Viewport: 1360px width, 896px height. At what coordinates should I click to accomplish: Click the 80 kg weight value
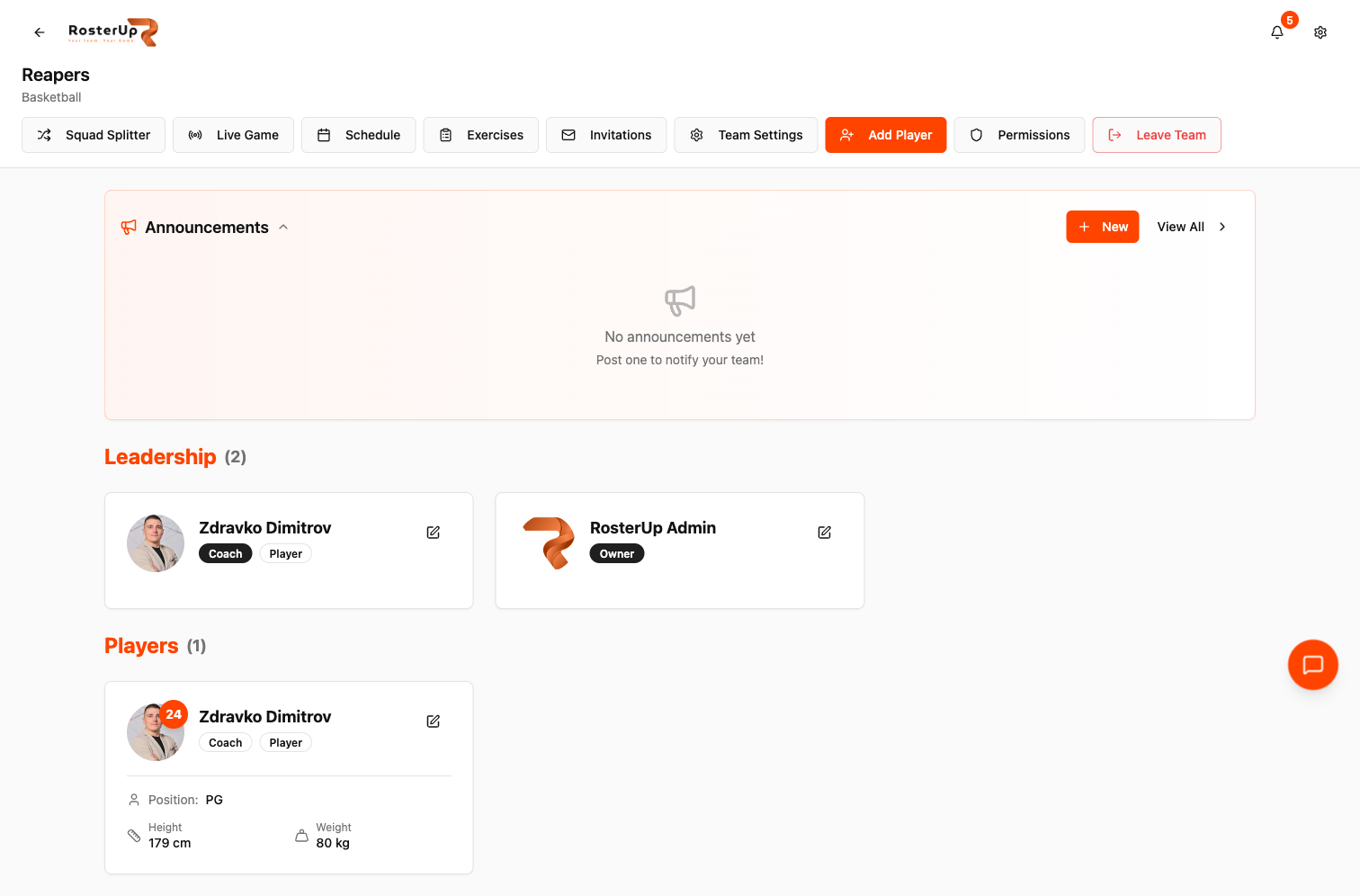tap(333, 843)
